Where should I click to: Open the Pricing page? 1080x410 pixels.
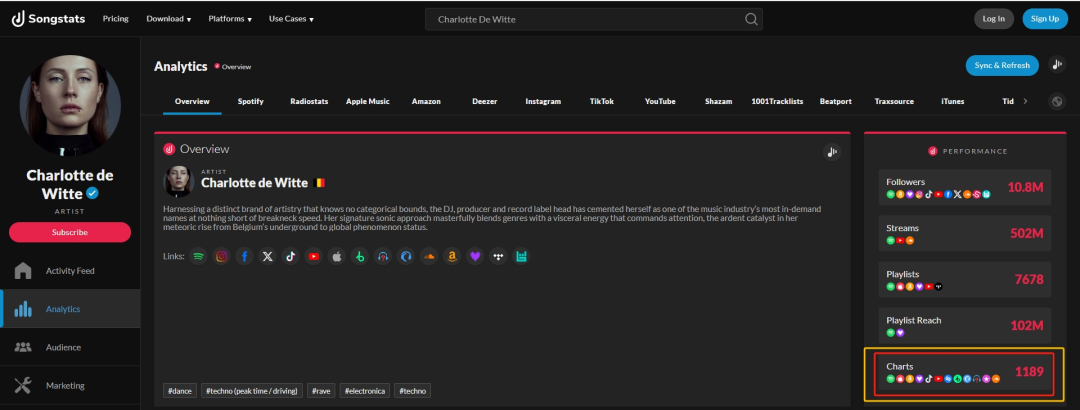[x=116, y=19]
